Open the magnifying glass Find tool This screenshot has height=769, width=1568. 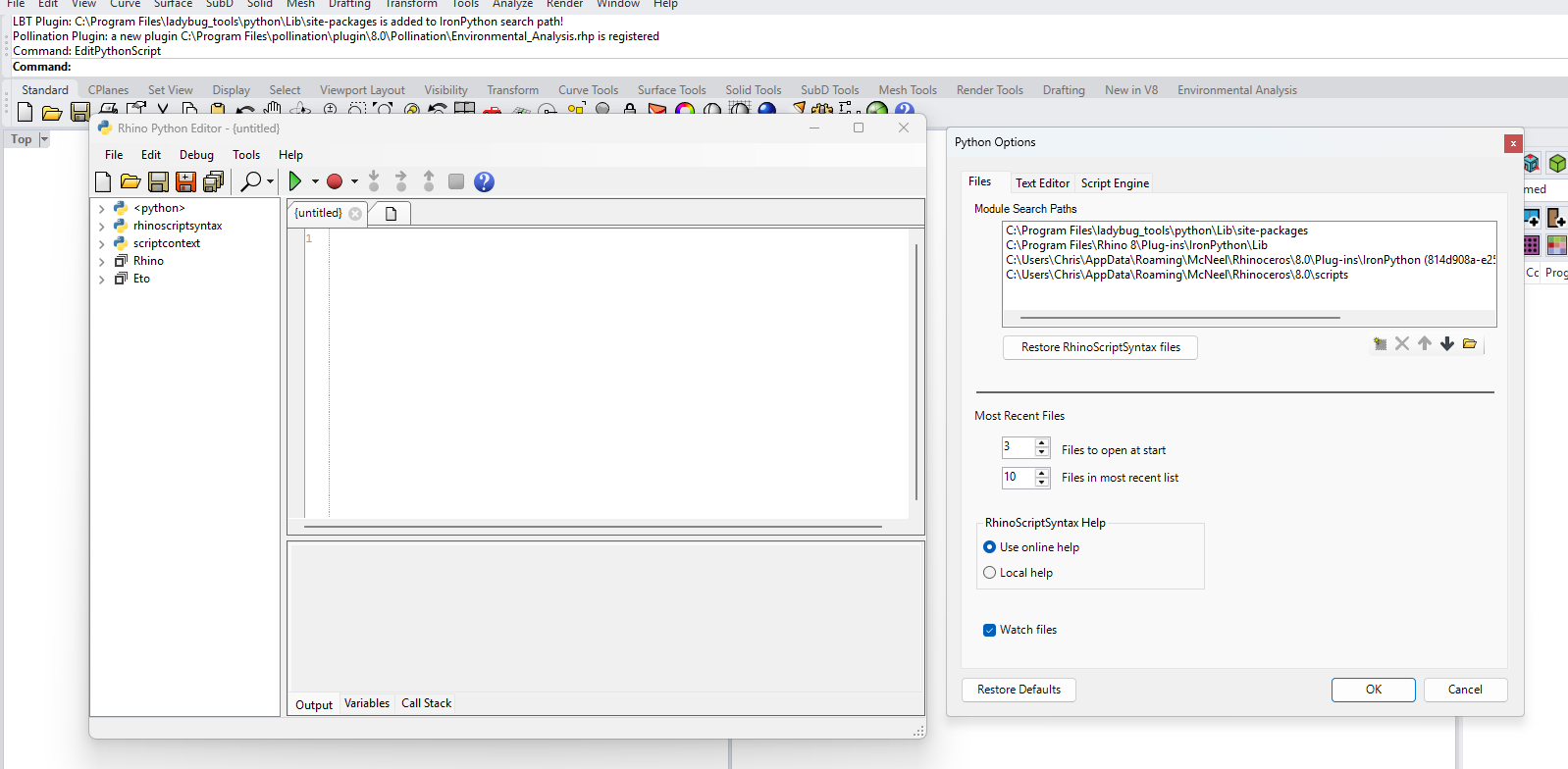point(251,181)
